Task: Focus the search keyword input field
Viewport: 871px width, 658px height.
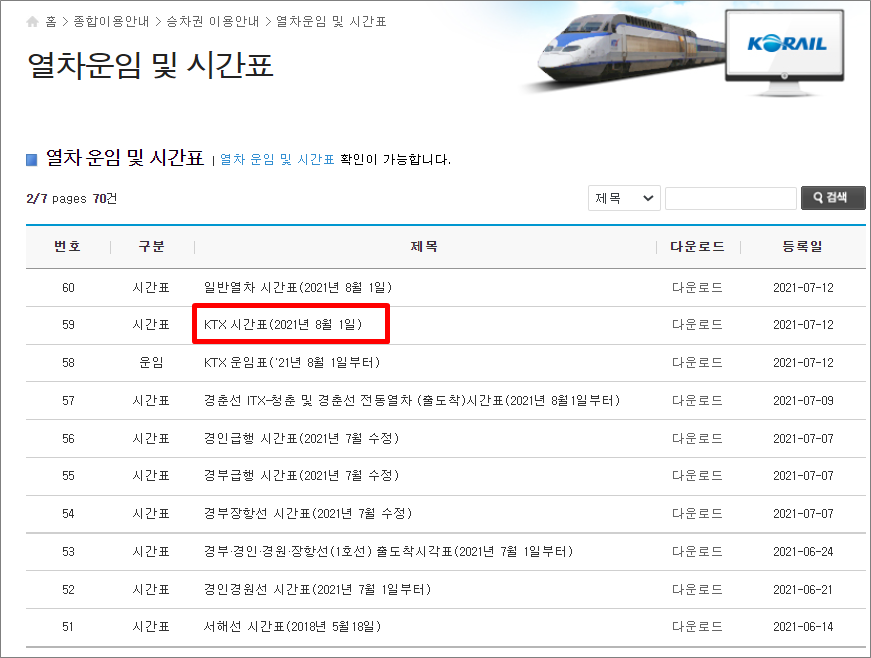Action: pyautogui.click(x=730, y=198)
